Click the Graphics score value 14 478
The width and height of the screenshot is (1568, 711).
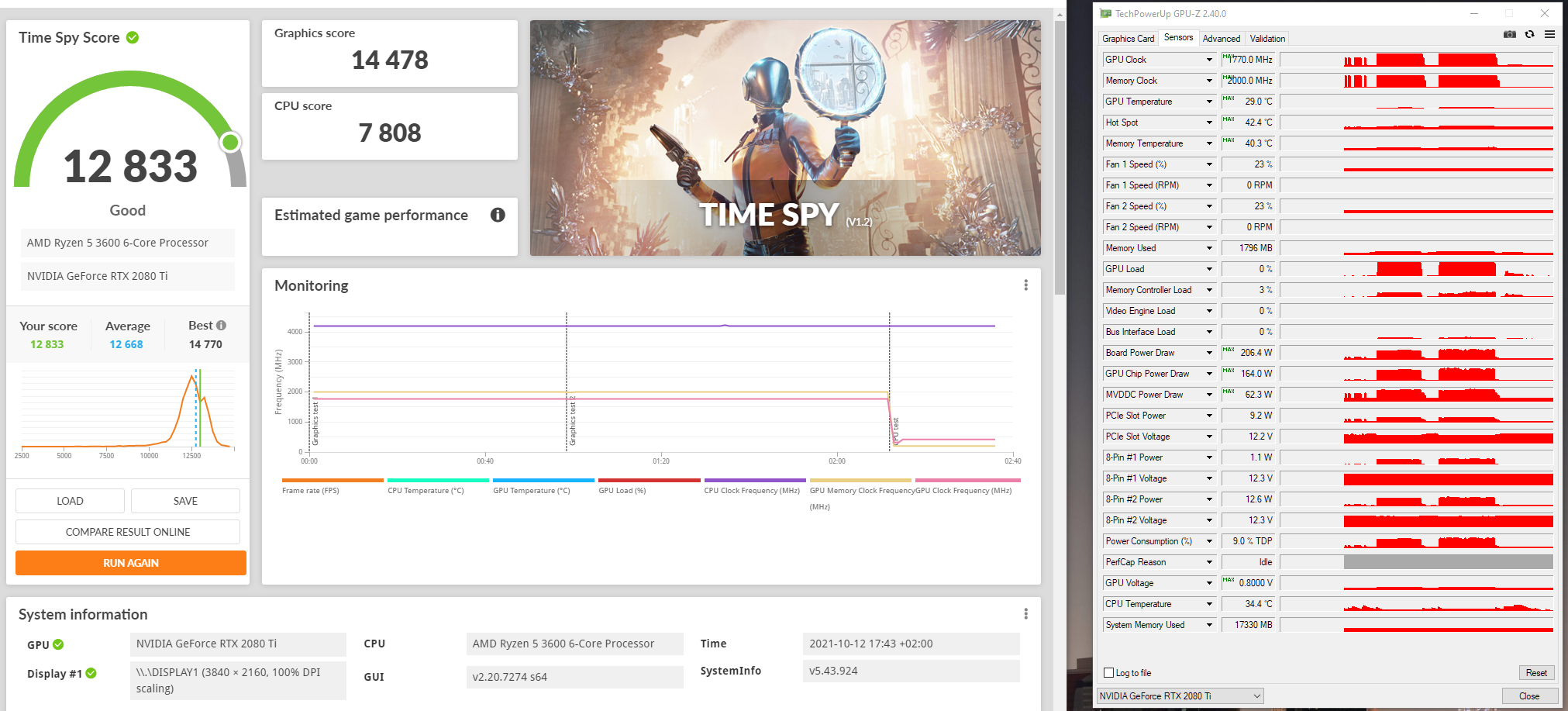coord(390,60)
